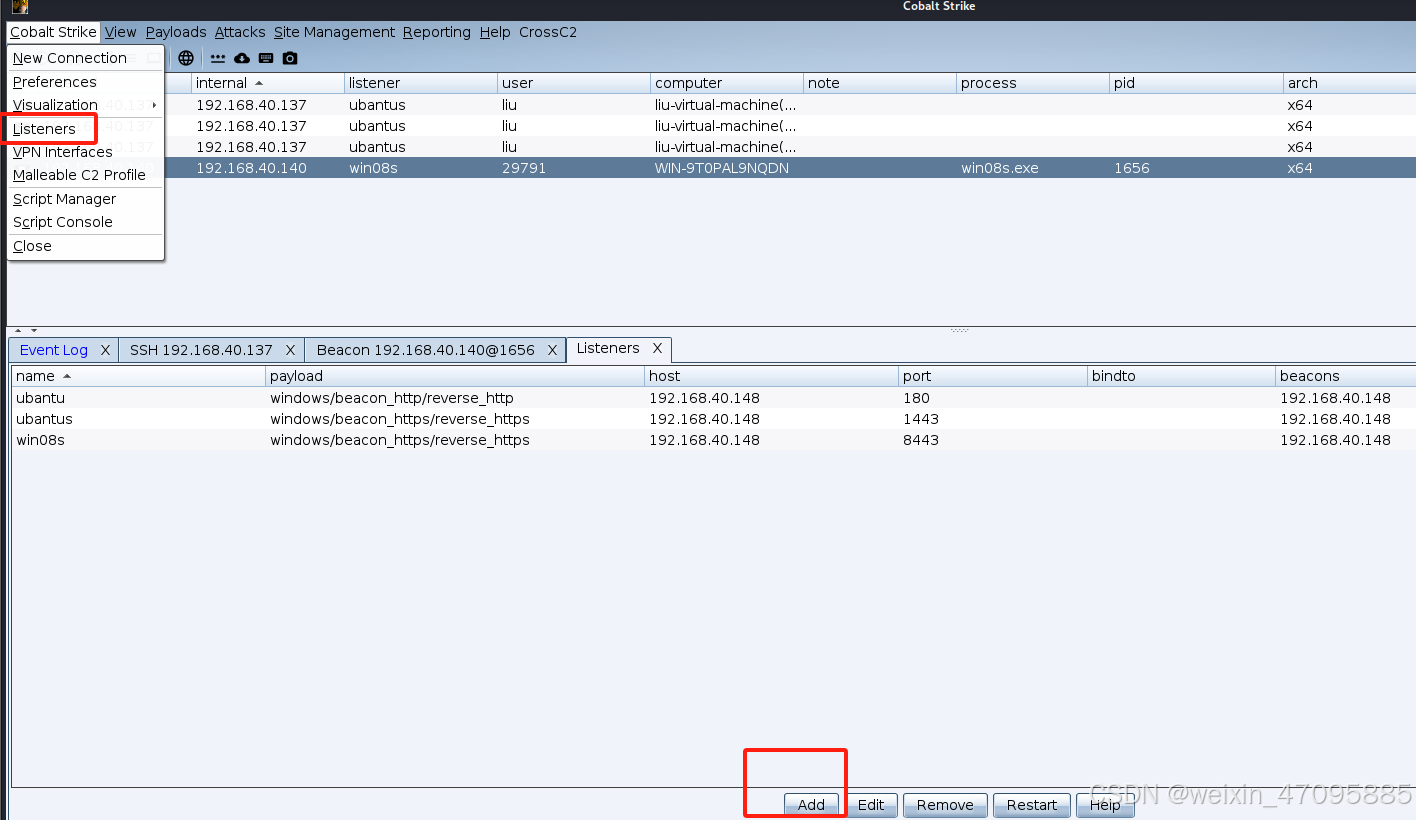Sort sessions by the user column header

pyautogui.click(x=573, y=83)
